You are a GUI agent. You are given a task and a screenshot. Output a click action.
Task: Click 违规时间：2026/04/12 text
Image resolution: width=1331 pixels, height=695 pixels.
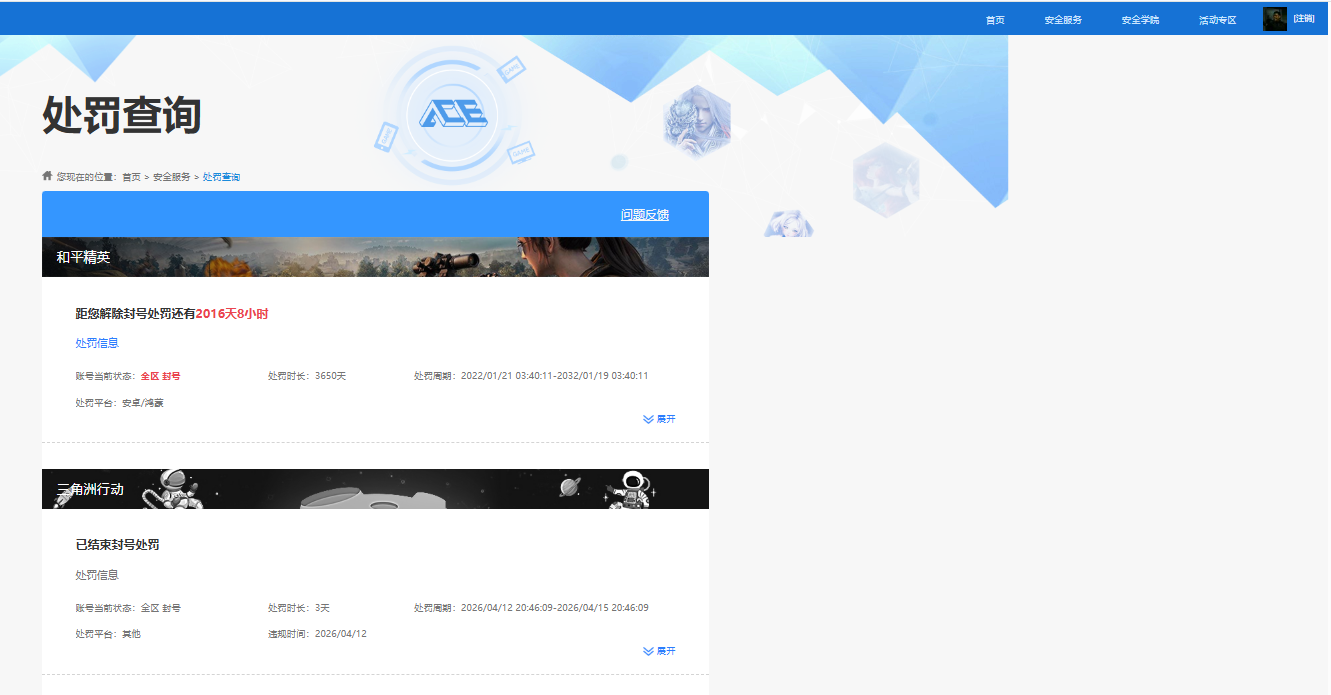pos(317,634)
